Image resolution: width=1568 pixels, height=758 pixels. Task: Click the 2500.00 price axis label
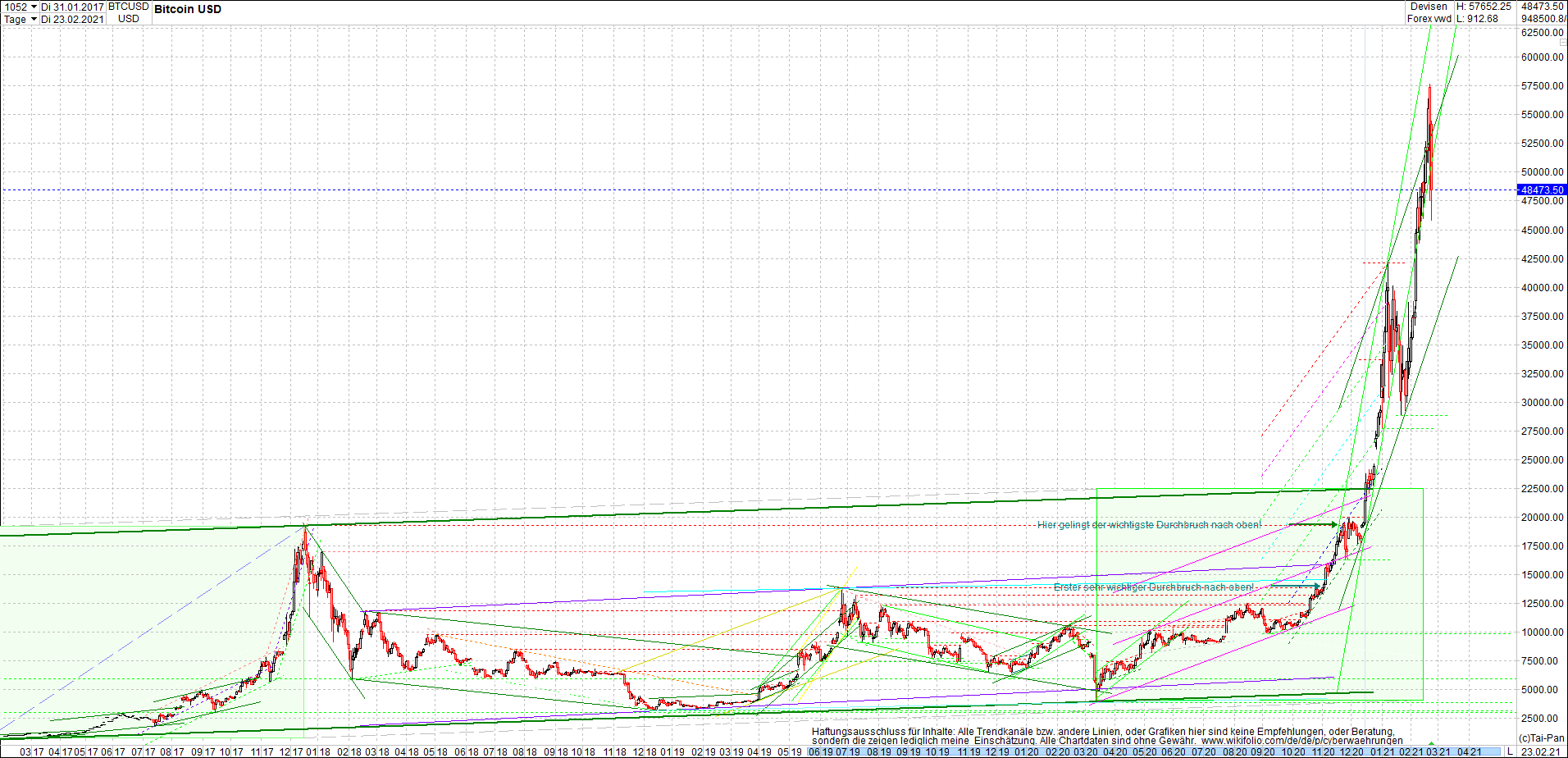[1544, 719]
